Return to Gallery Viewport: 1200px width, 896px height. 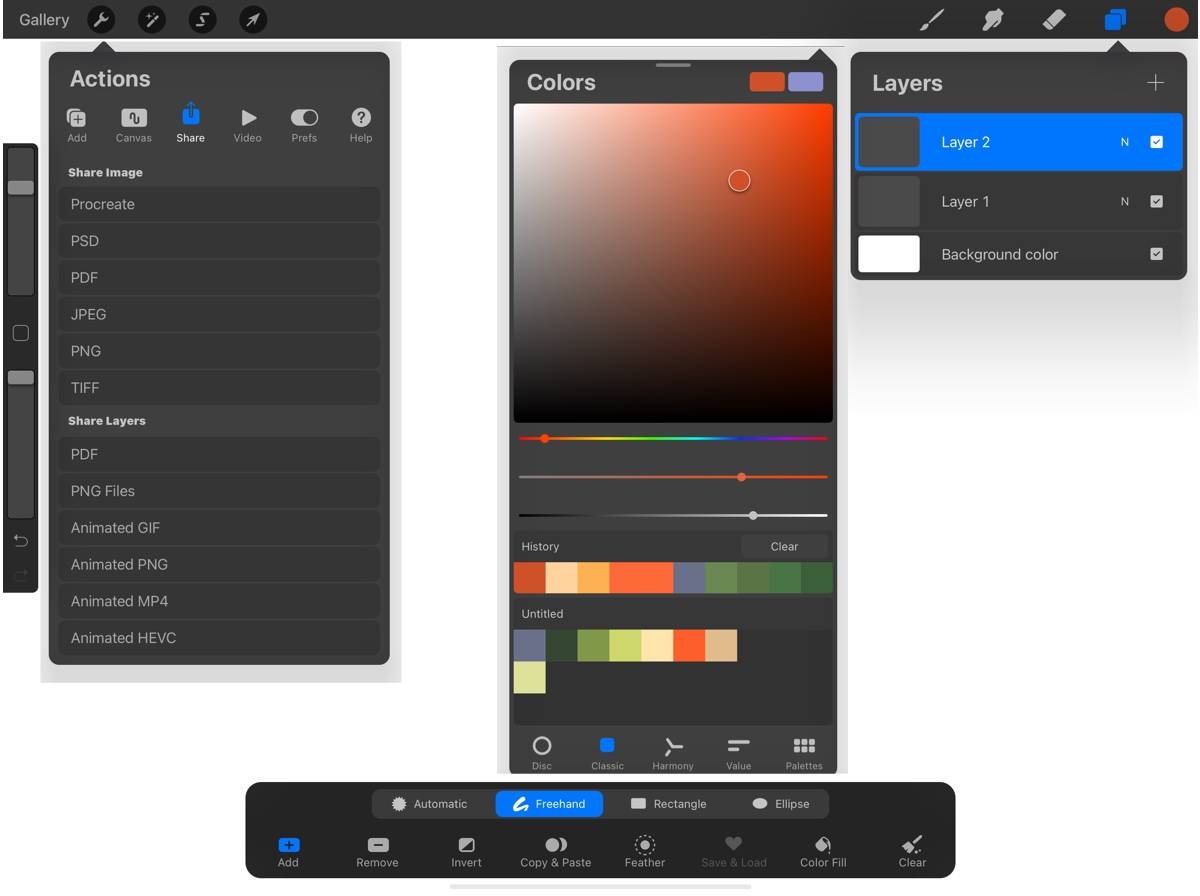pyautogui.click(x=44, y=19)
